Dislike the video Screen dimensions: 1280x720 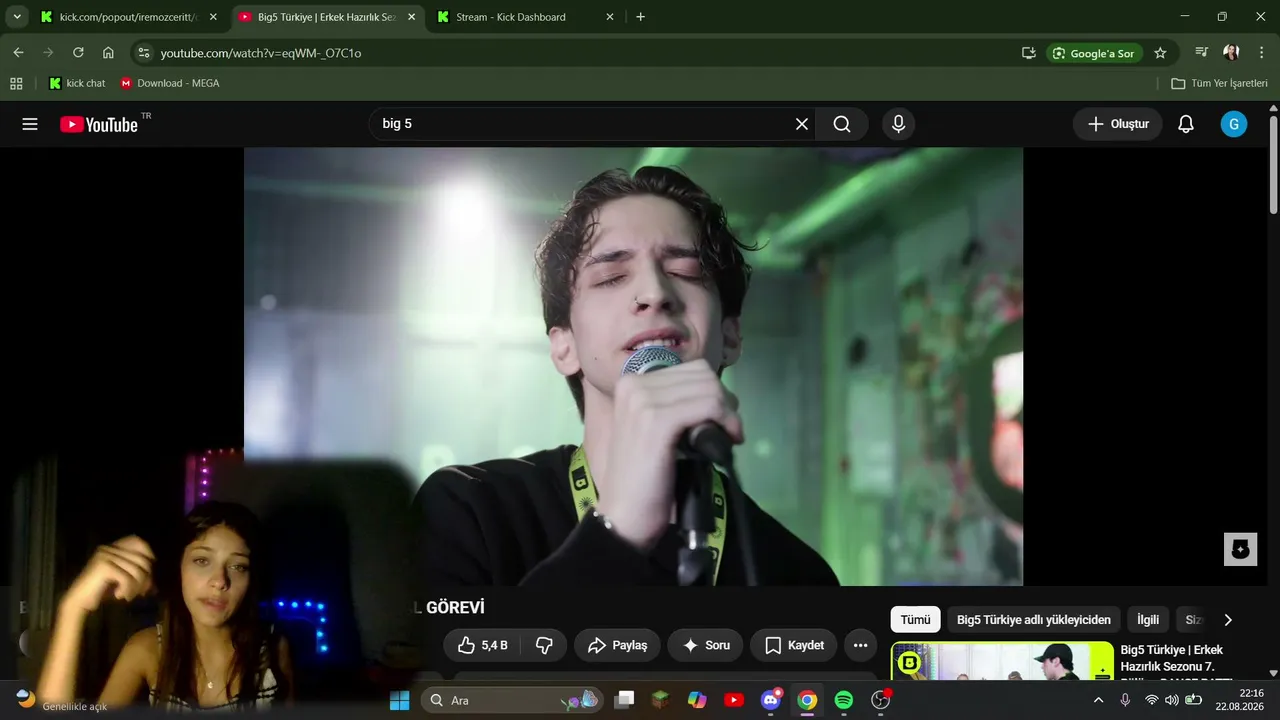click(545, 645)
